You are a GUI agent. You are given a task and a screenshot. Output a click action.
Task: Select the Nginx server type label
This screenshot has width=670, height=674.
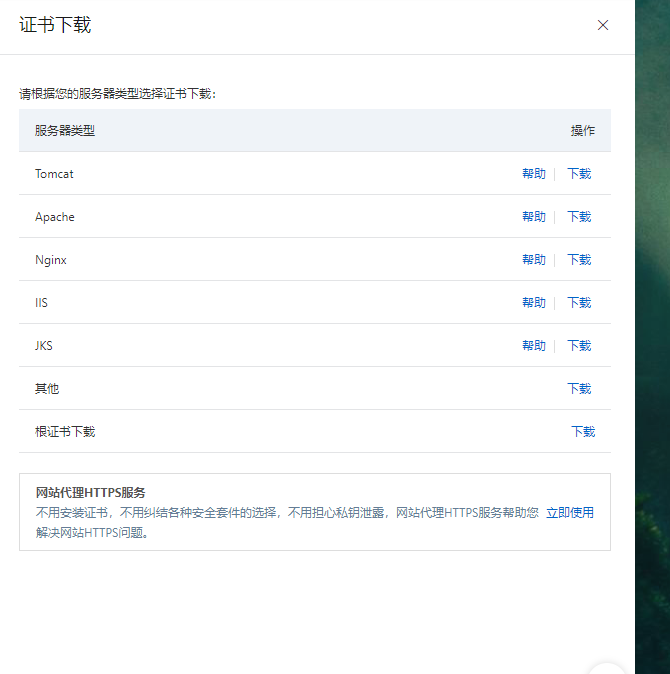51,260
